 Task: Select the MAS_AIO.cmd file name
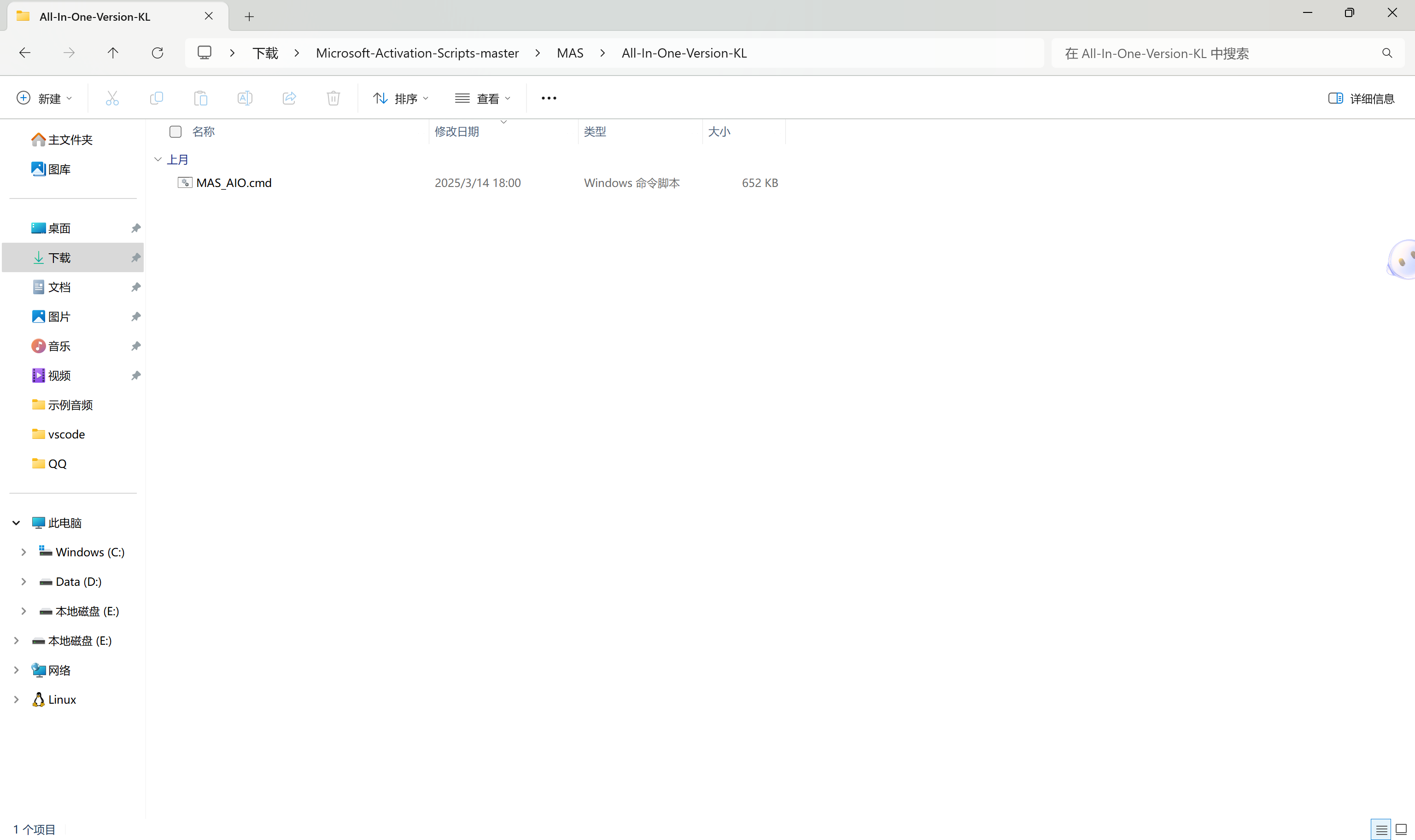point(234,182)
